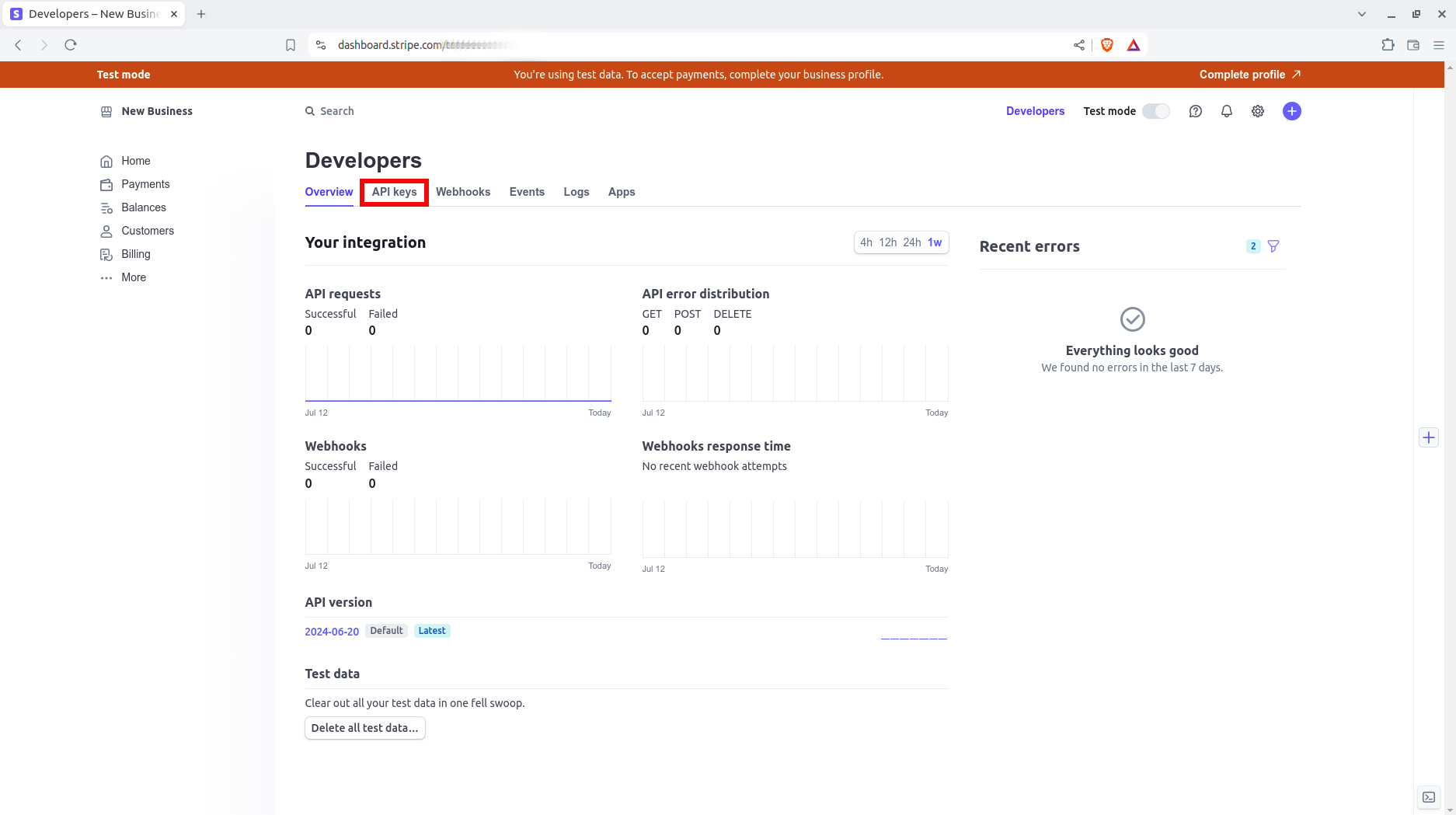
Task: Open a new browser tab
Action: (x=201, y=14)
